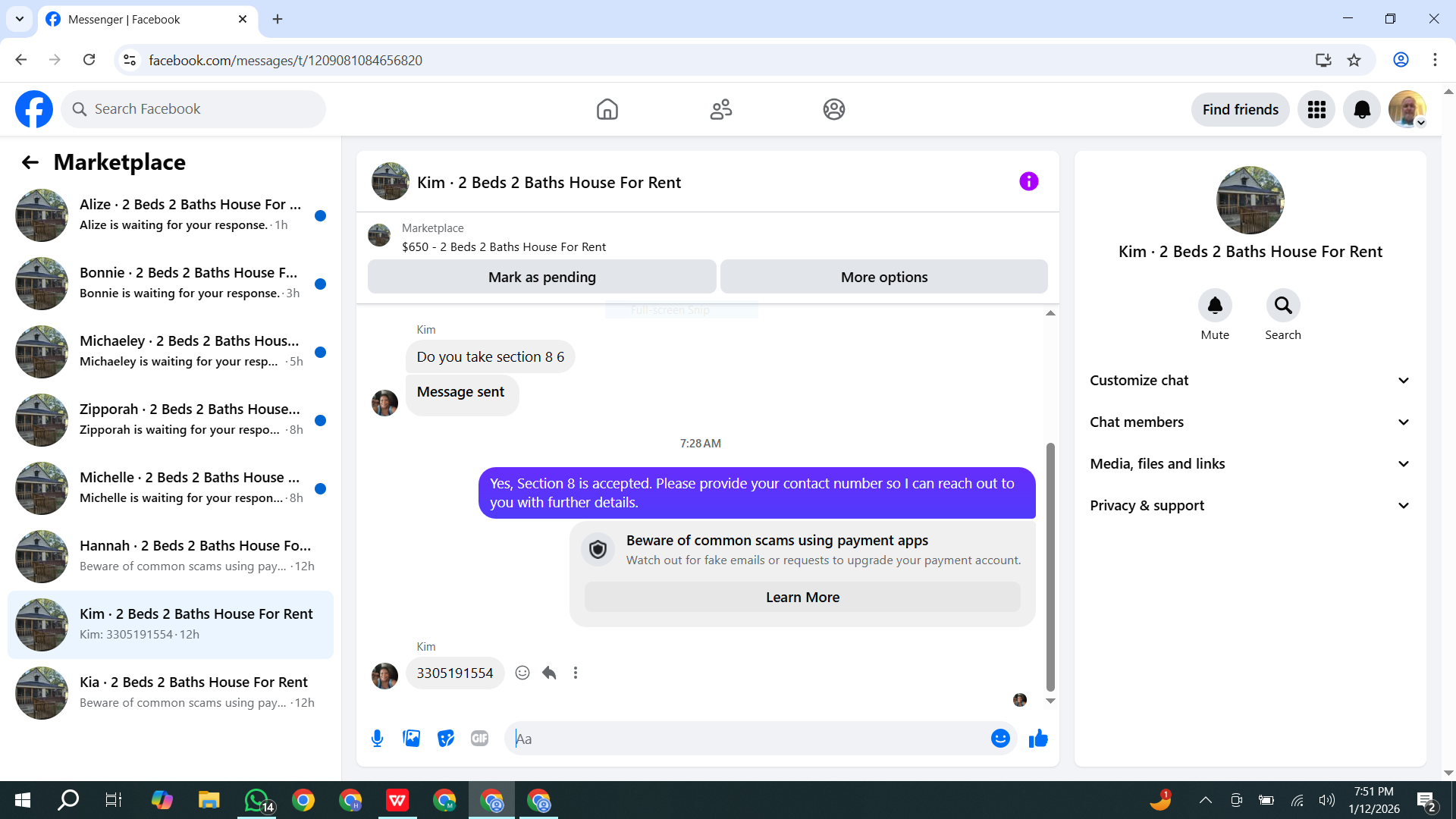Screen dimensions: 1456x819
Task: Open the Friends tab in top navigation
Action: pos(720,109)
